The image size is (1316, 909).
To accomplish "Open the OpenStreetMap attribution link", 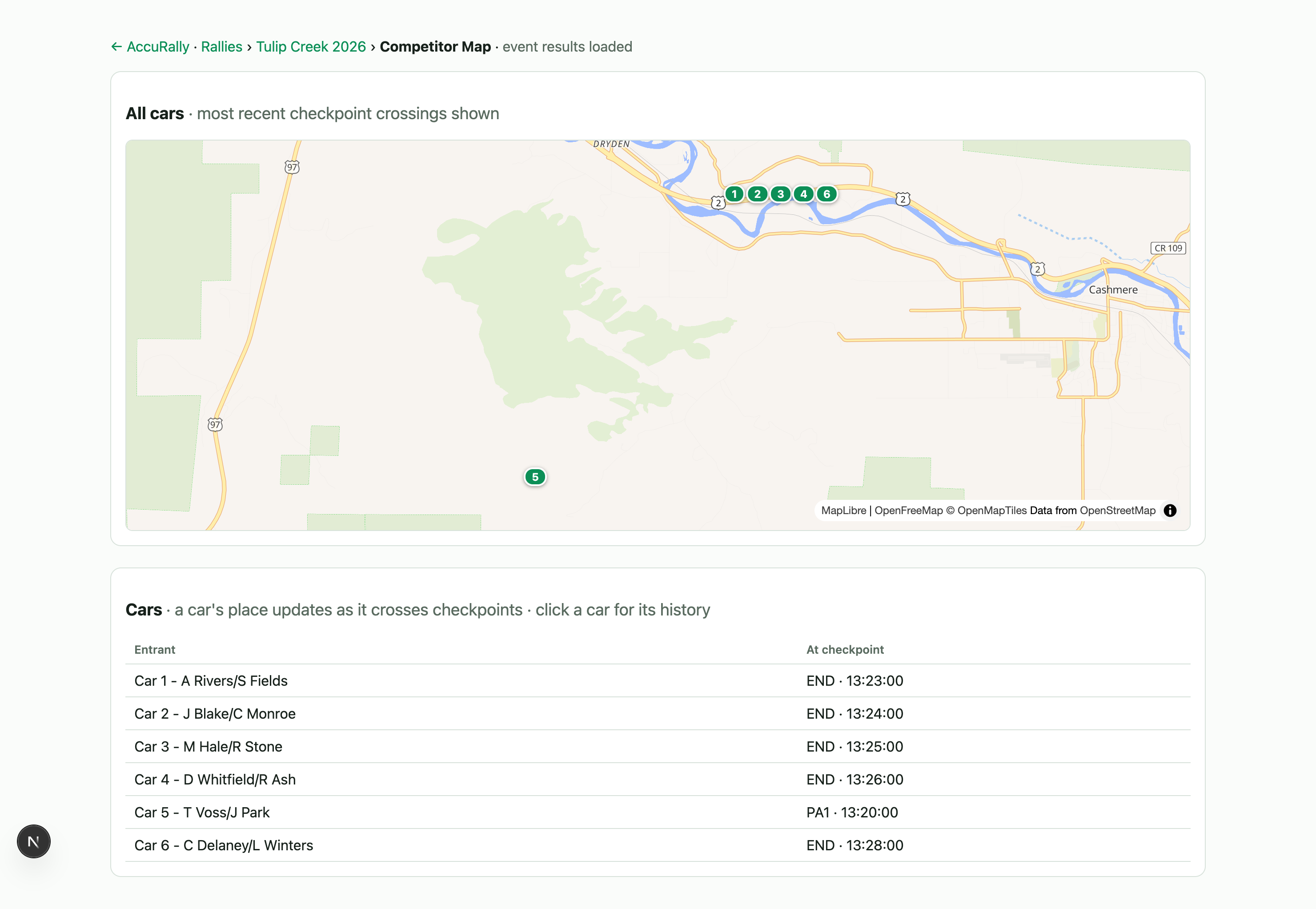I will click(x=1117, y=511).
